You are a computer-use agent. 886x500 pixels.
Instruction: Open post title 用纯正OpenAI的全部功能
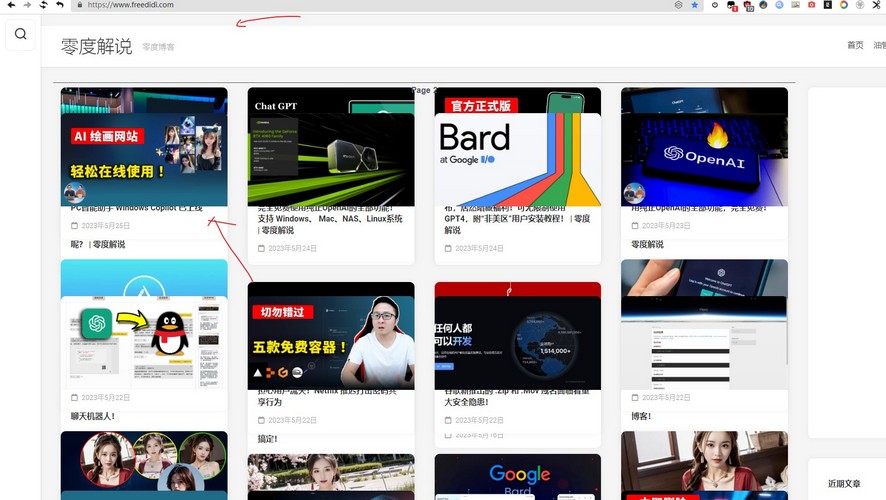pos(699,209)
